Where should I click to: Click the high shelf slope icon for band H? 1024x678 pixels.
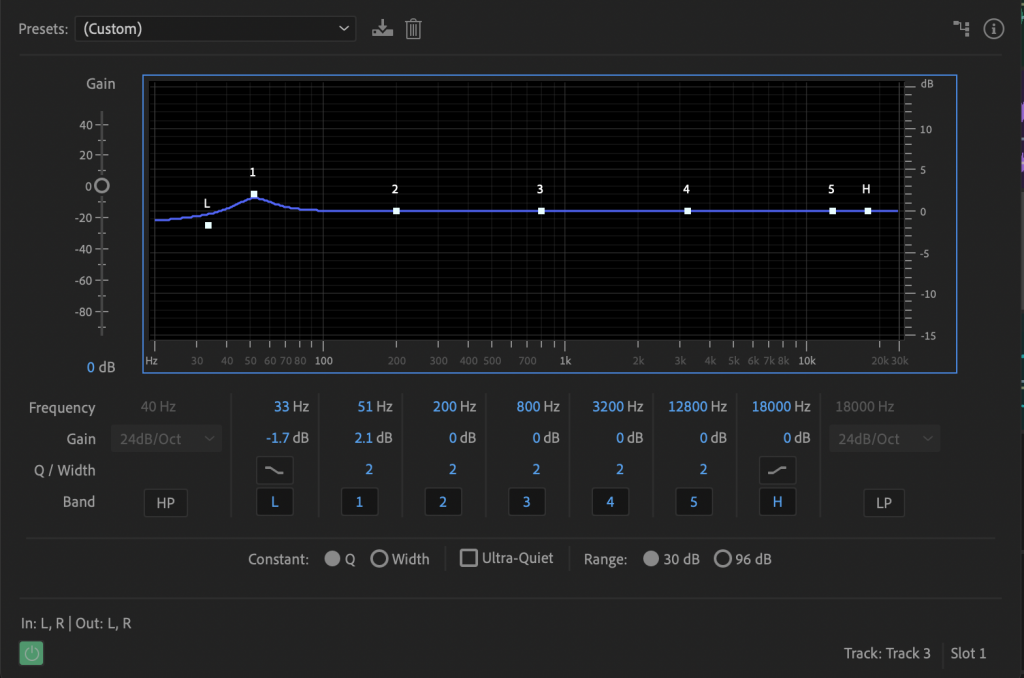point(777,470)
